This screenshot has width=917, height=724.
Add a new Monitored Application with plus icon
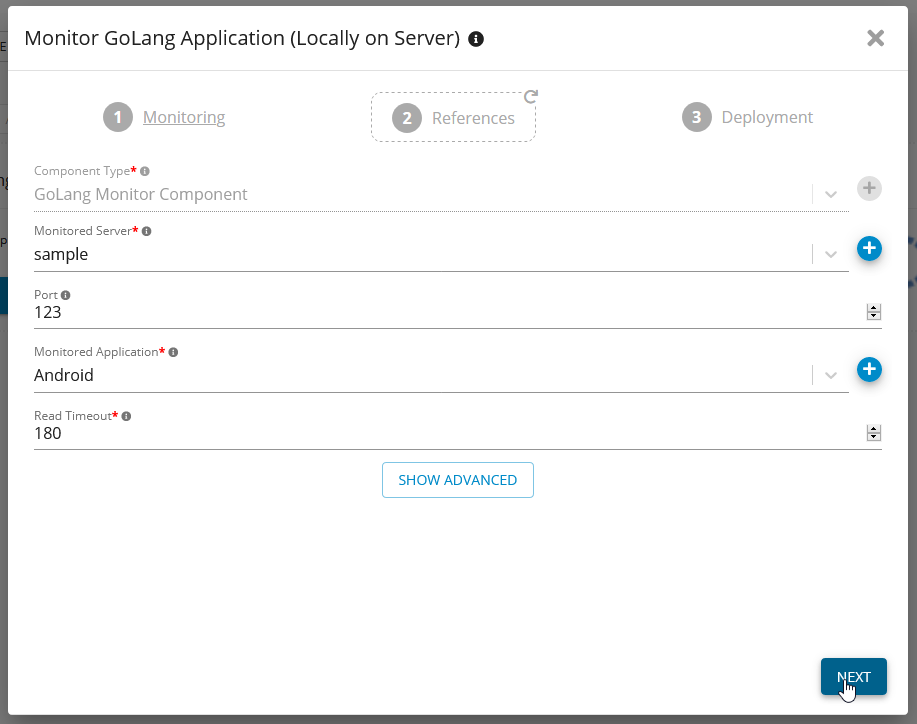point(869,370)
